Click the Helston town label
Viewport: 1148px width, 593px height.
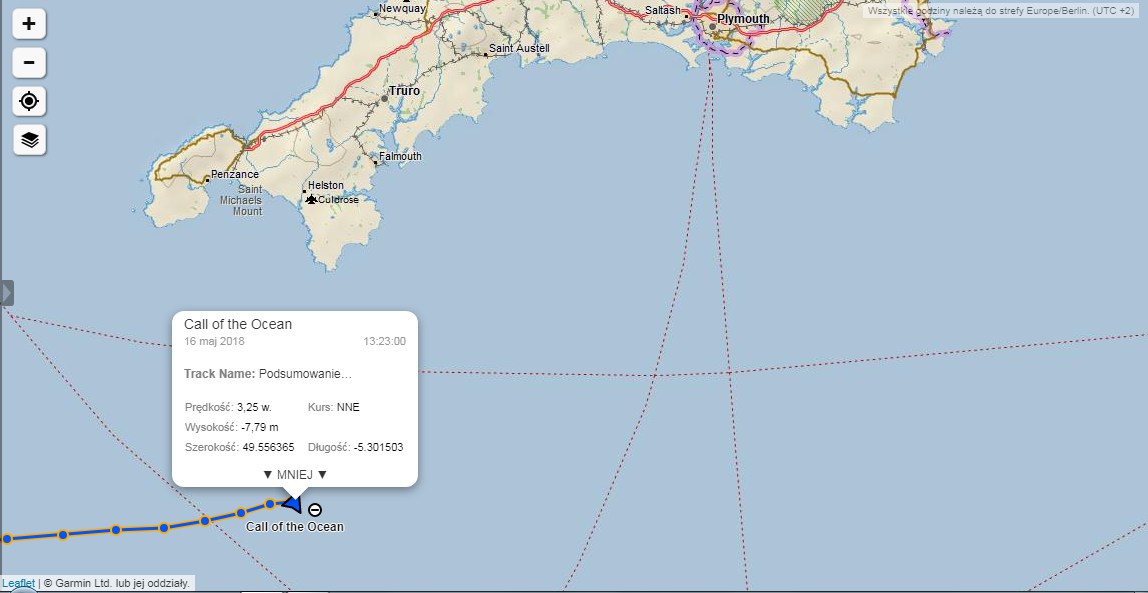coord(326,186)
